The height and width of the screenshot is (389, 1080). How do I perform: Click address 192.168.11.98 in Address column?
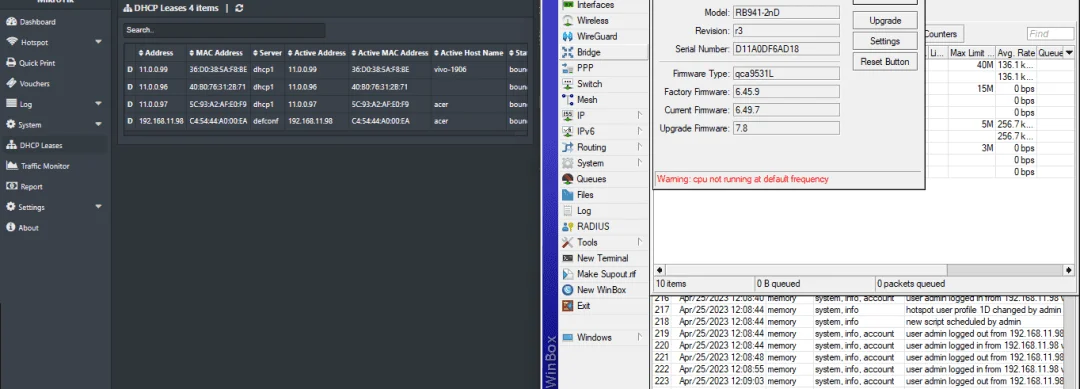coord(161,120)
